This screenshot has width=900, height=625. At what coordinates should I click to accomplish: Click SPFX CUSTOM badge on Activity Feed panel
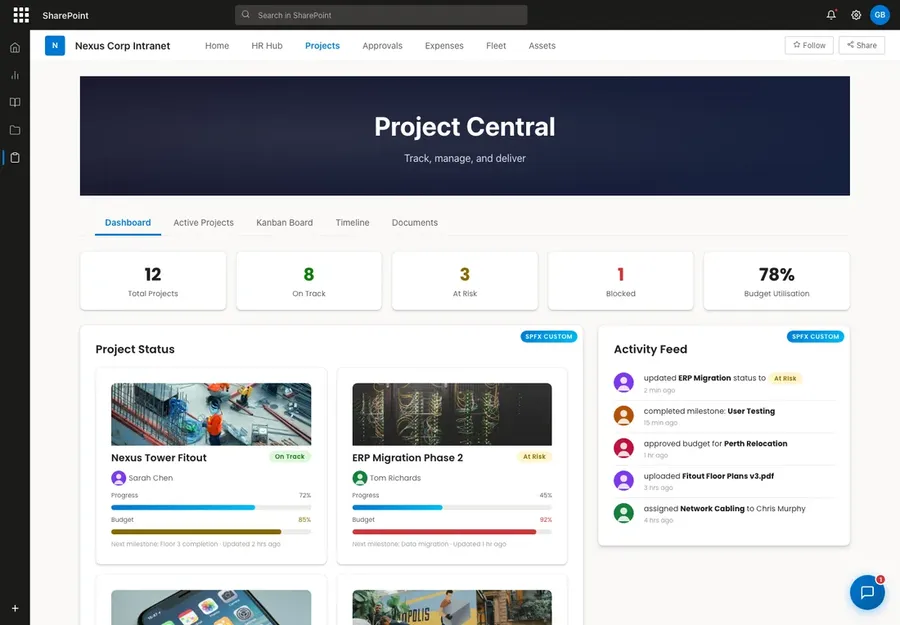point(815,336)
